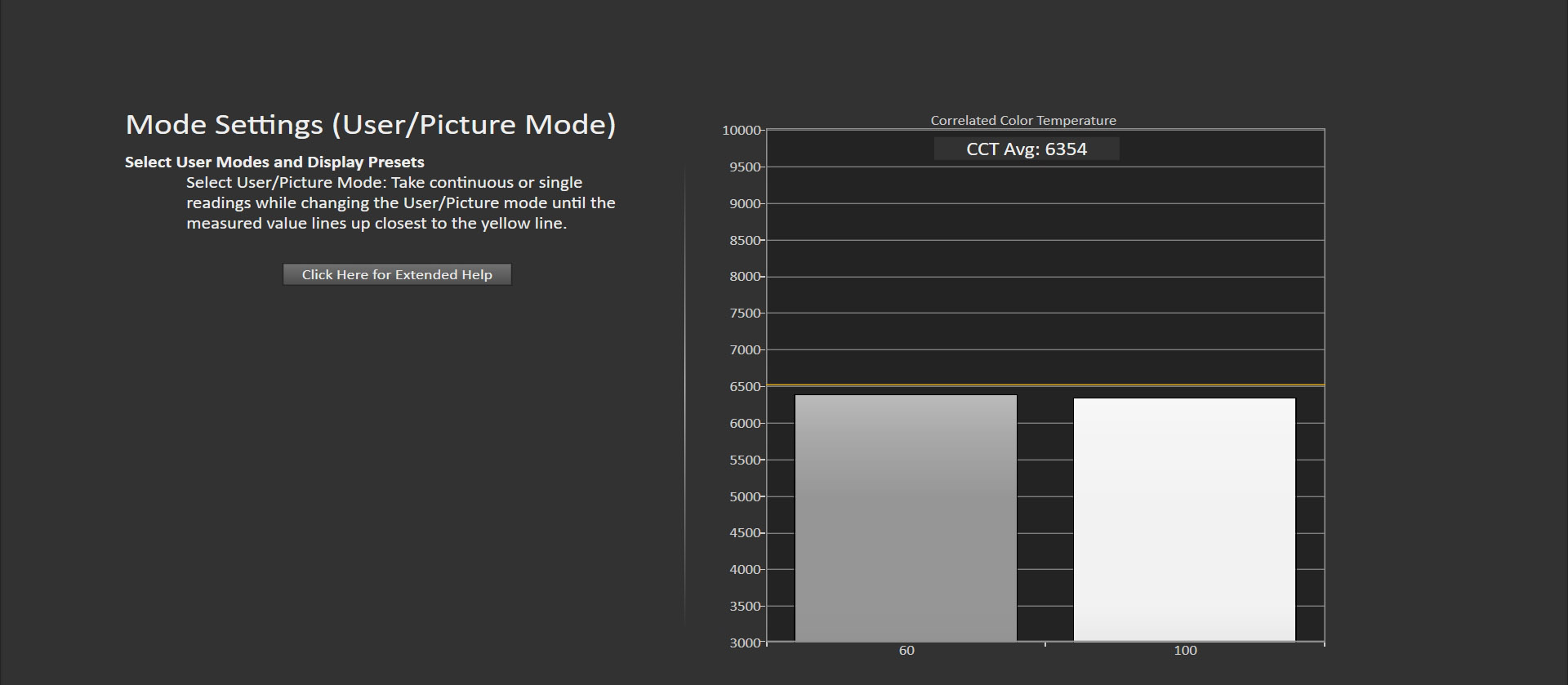The width and height of the screenshot is (1568, 685).
Task: Click the 'Select User/Picture Mode' instruction paragraph
Action: pyautogui.click(x=400, y=202)
